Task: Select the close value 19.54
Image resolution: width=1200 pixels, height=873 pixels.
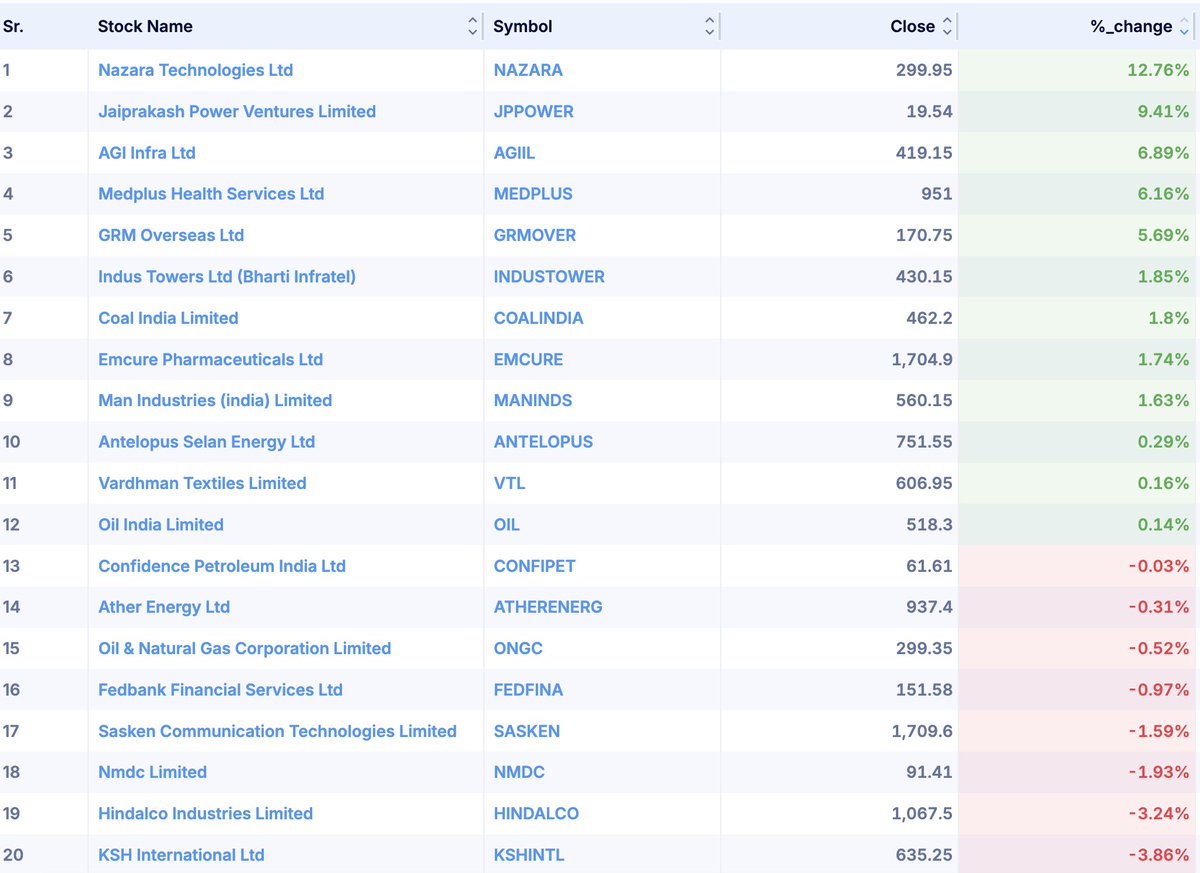Action: tap(929, 112)
